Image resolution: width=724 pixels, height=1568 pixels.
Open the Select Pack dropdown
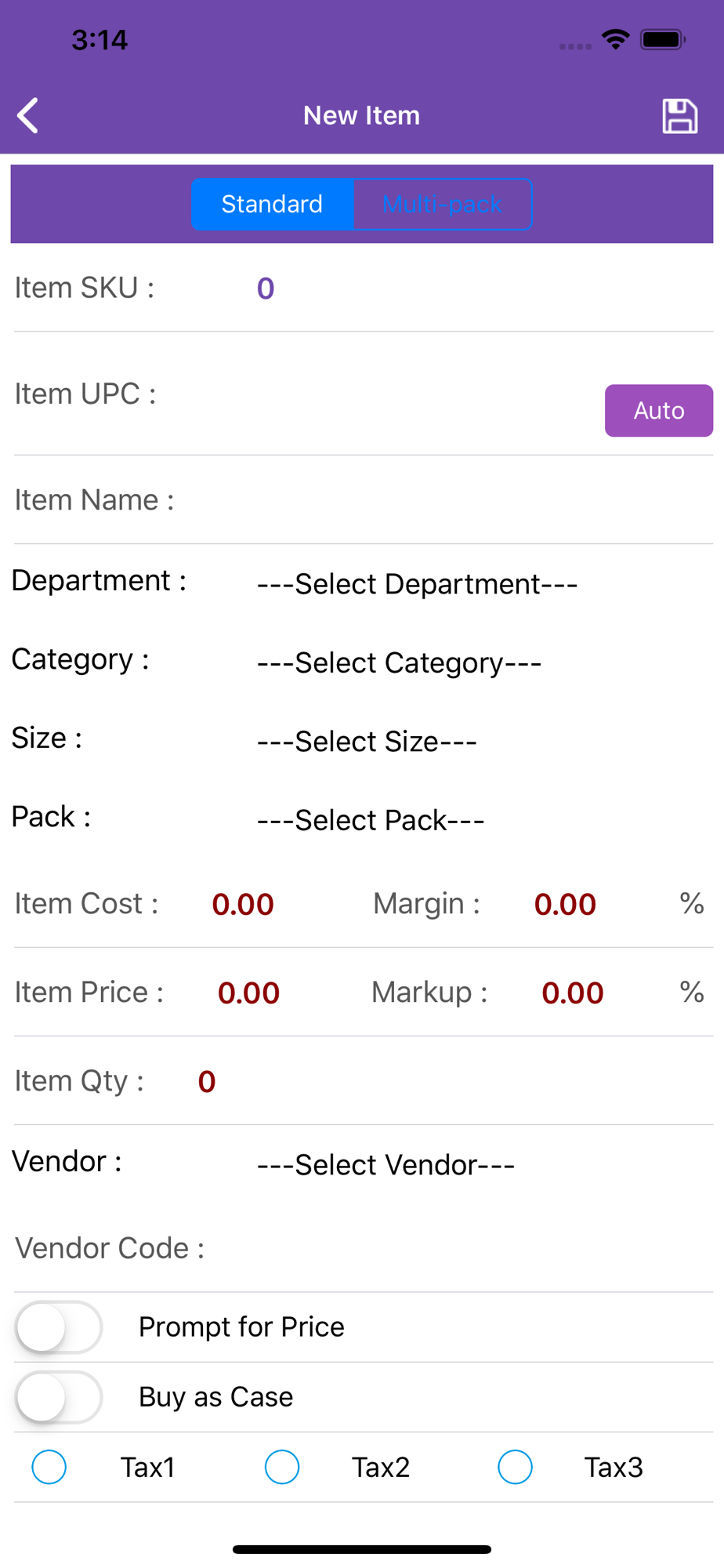pyautogui.click(x=371, y=820)
